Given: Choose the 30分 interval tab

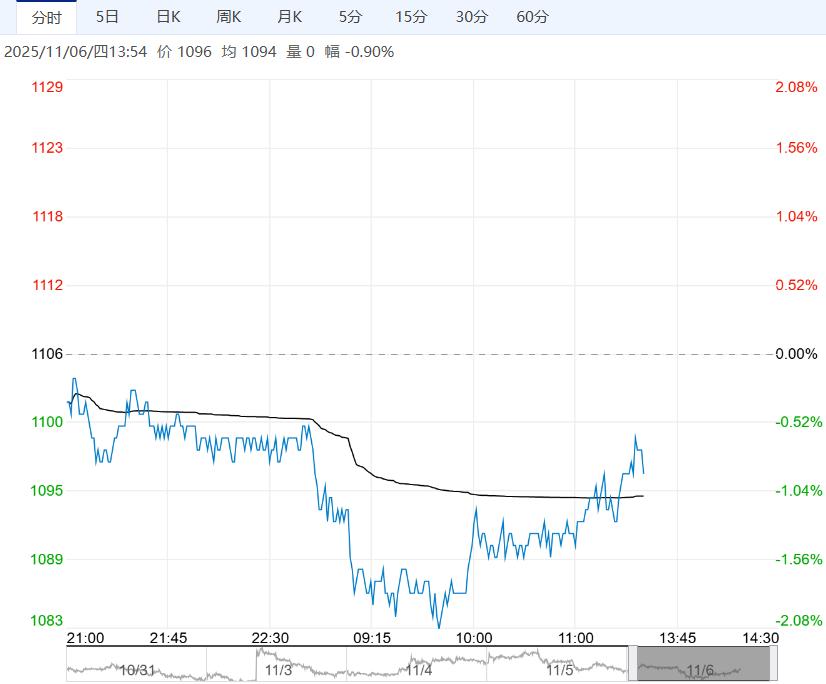Looking at the screenshot, I should coord(471,17).
